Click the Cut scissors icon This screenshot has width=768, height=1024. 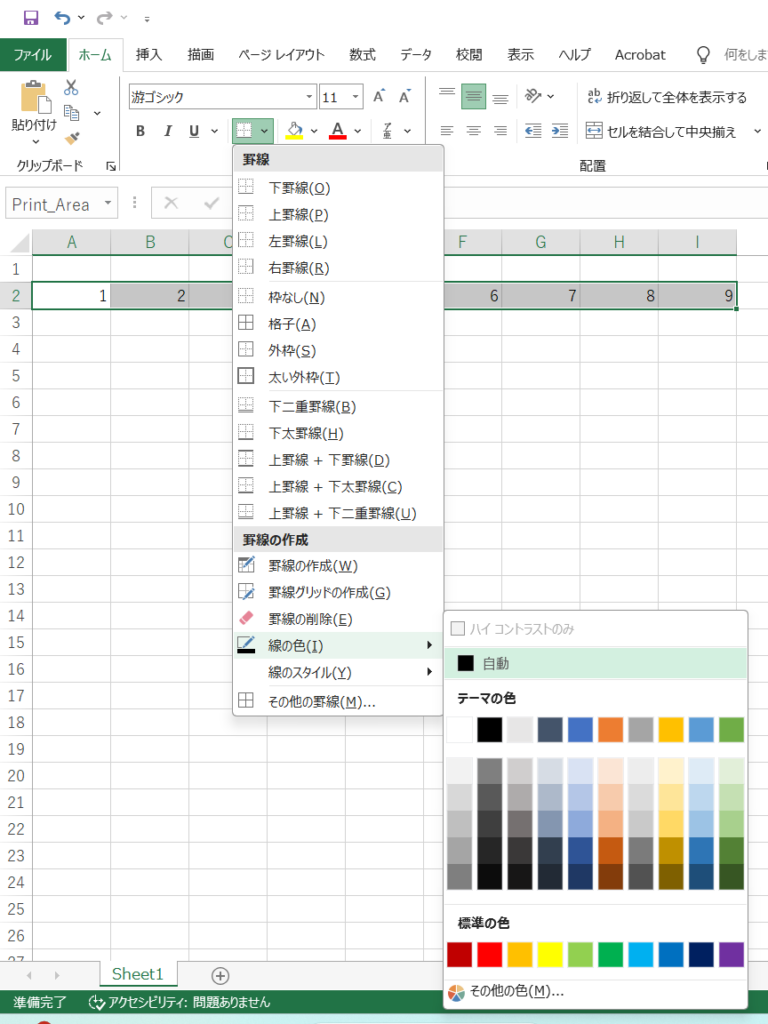click(x=72, y=88)
